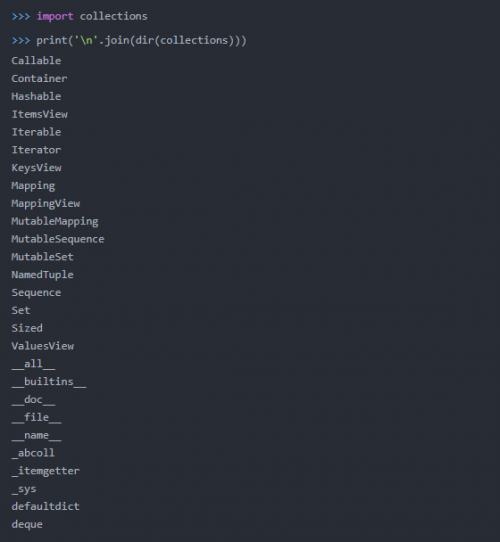
Task: Click the word collections after import
Action: pos(113,16)
